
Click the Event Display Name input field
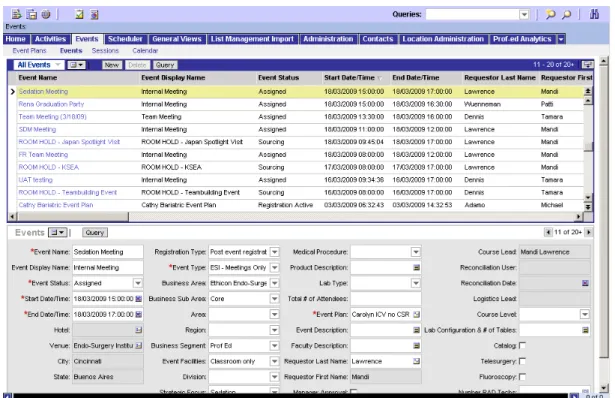point(107,267)
